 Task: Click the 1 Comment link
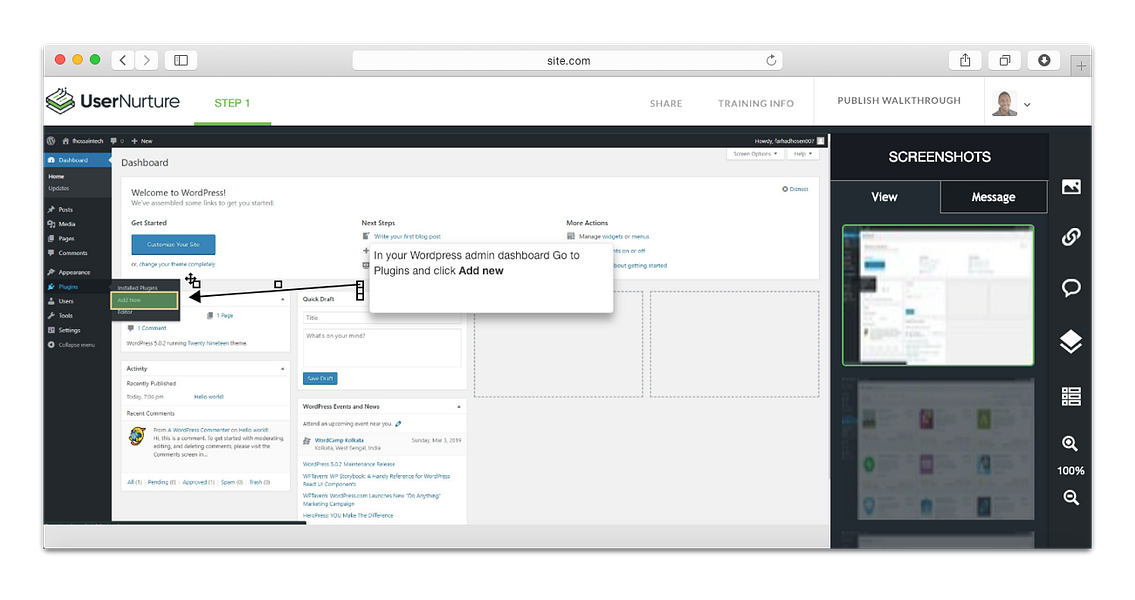[x=152, y=328]
